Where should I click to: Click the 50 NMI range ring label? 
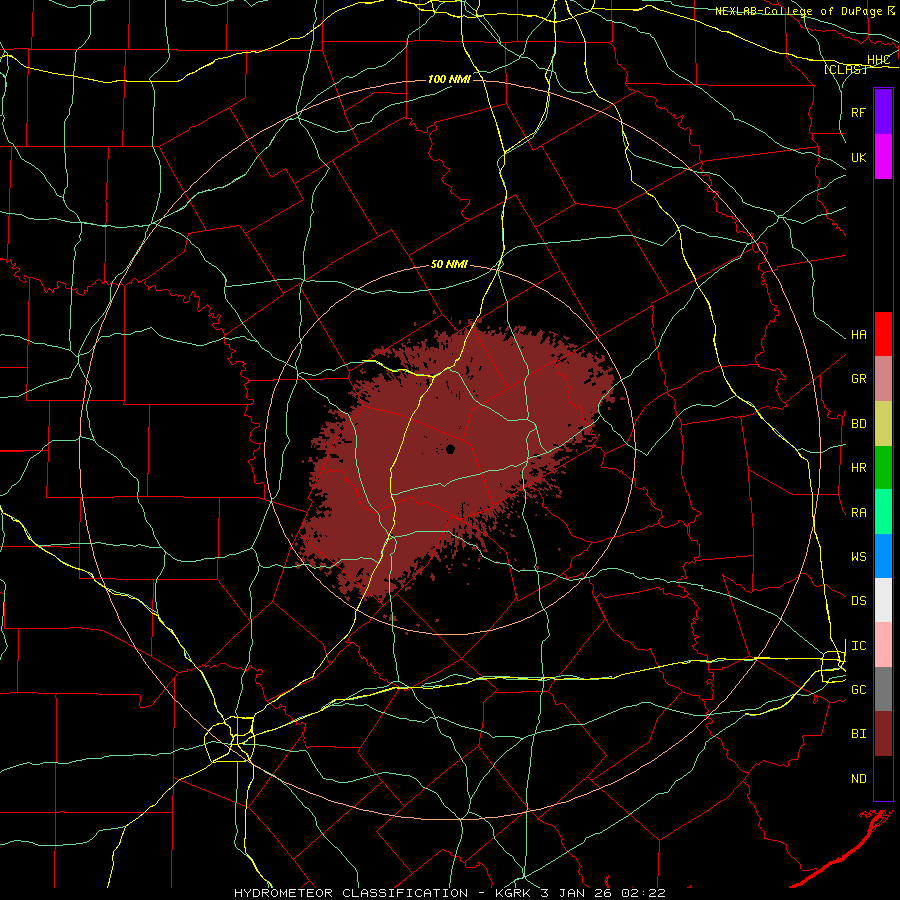tap(449, 264)
